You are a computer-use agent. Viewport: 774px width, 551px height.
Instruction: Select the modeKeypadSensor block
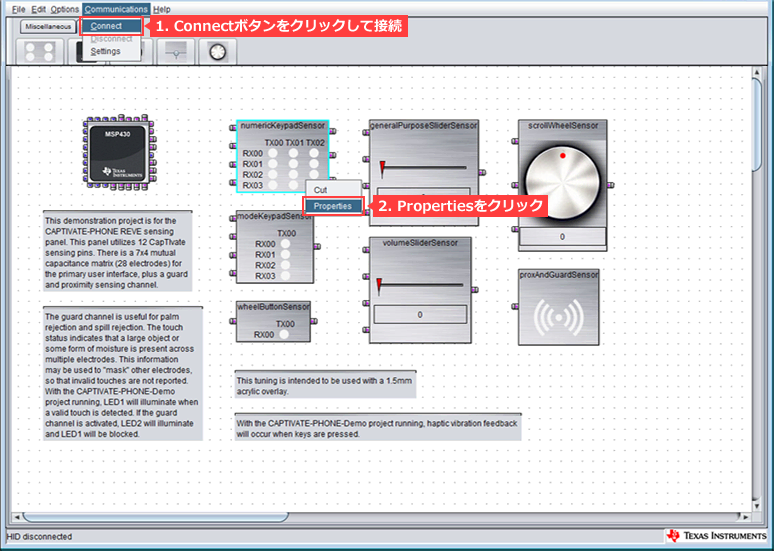tap(275, 247)
